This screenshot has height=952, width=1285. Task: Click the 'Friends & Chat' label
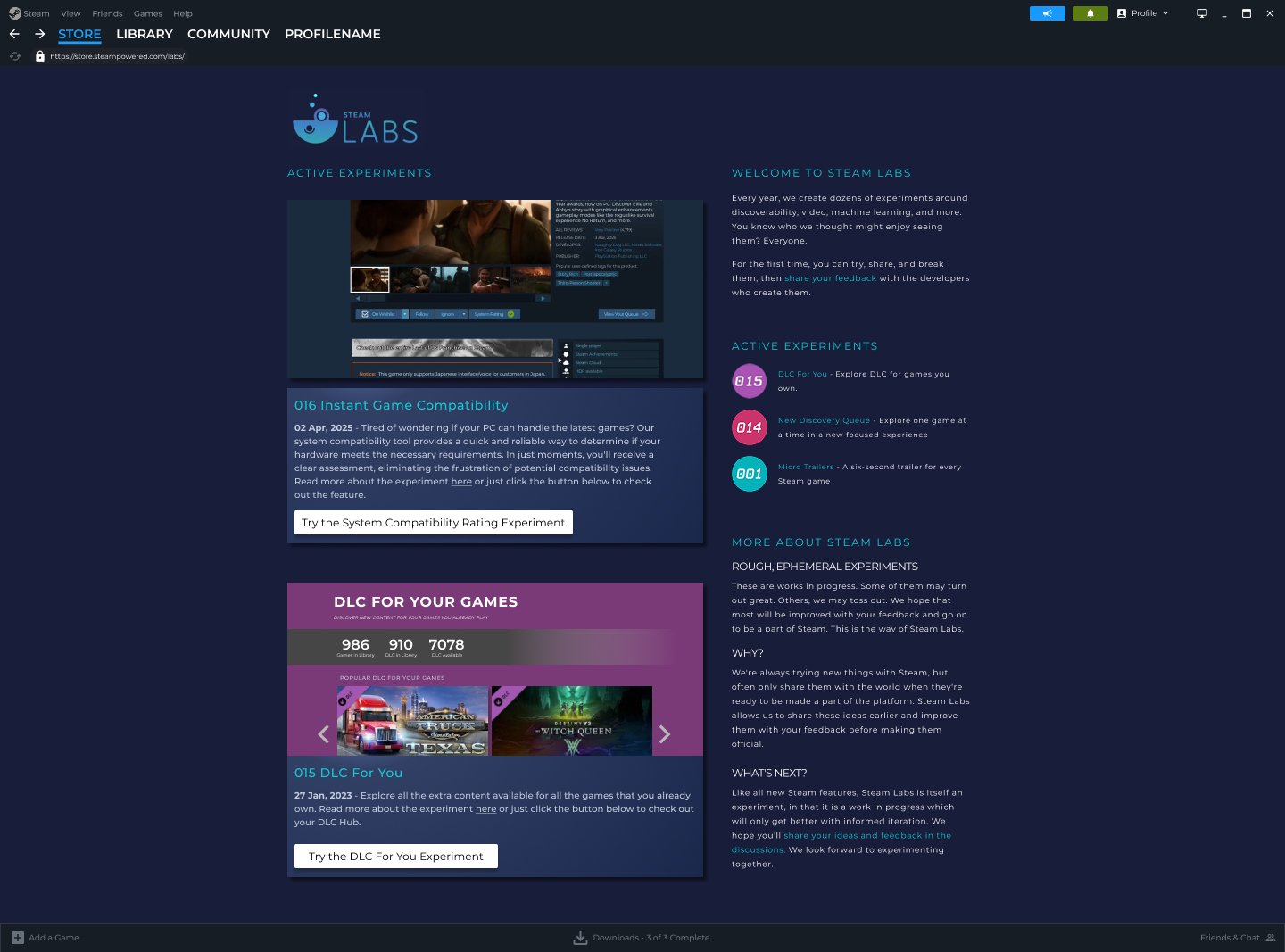click(x=1230, y=938)
